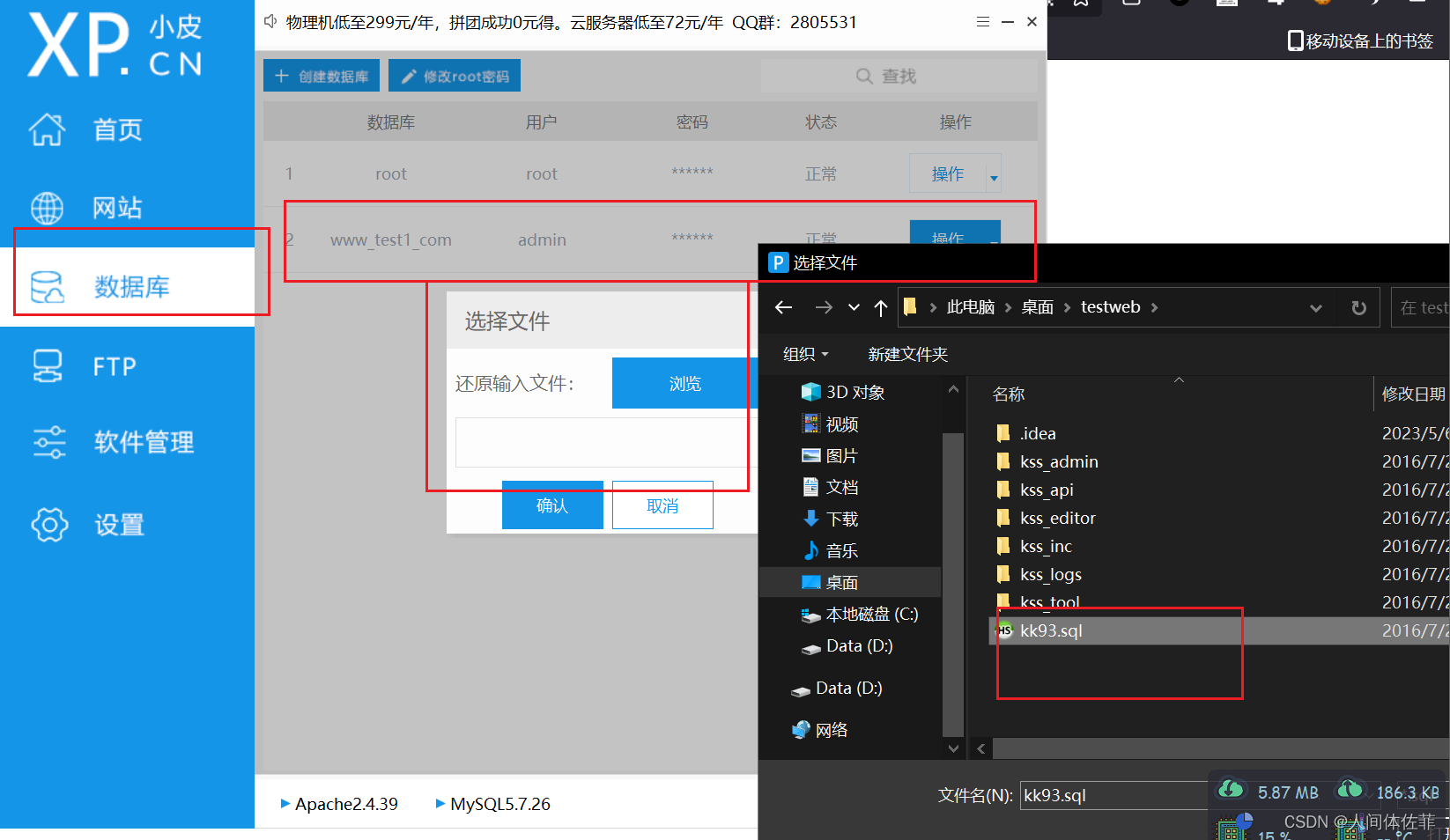Expand the 操作 dropdown arrow for root
The width and height of the screenshot is (1450, 840).
994,176
